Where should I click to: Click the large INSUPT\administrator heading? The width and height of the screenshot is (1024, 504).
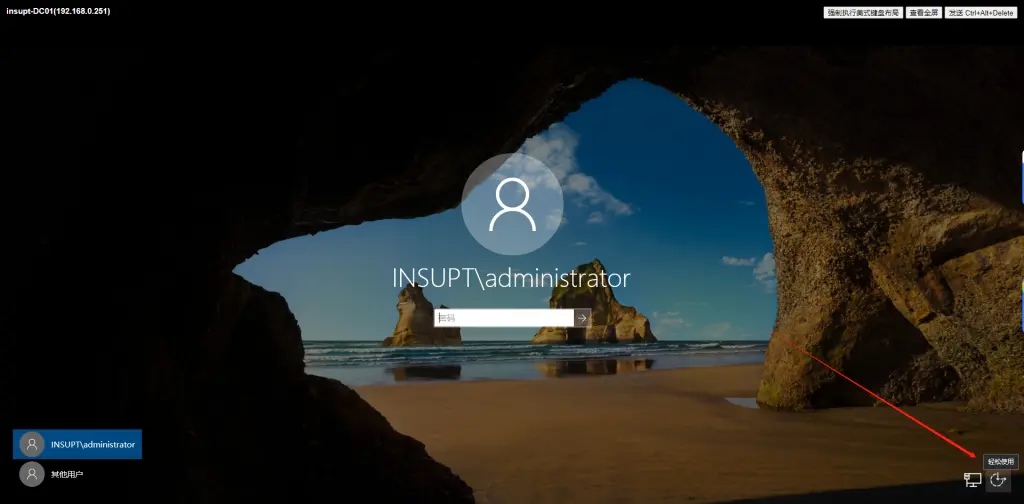[x=511, y=277]
